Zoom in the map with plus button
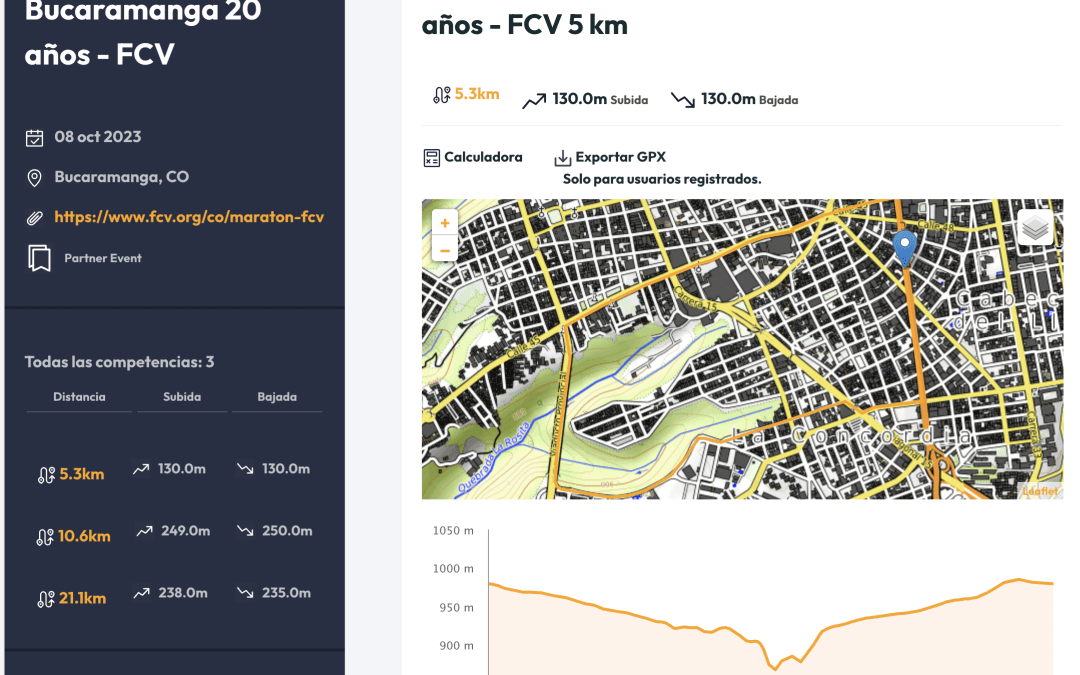The image size is (1080, 675). pos(445,223)
